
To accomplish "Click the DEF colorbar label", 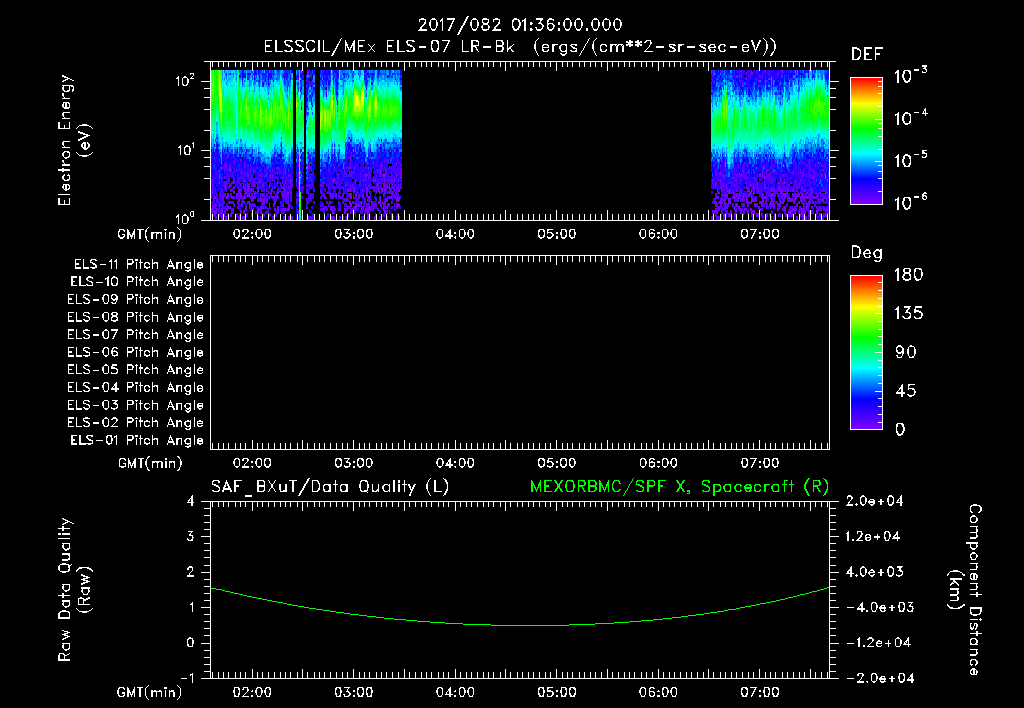I will click(x=867, y=54).
